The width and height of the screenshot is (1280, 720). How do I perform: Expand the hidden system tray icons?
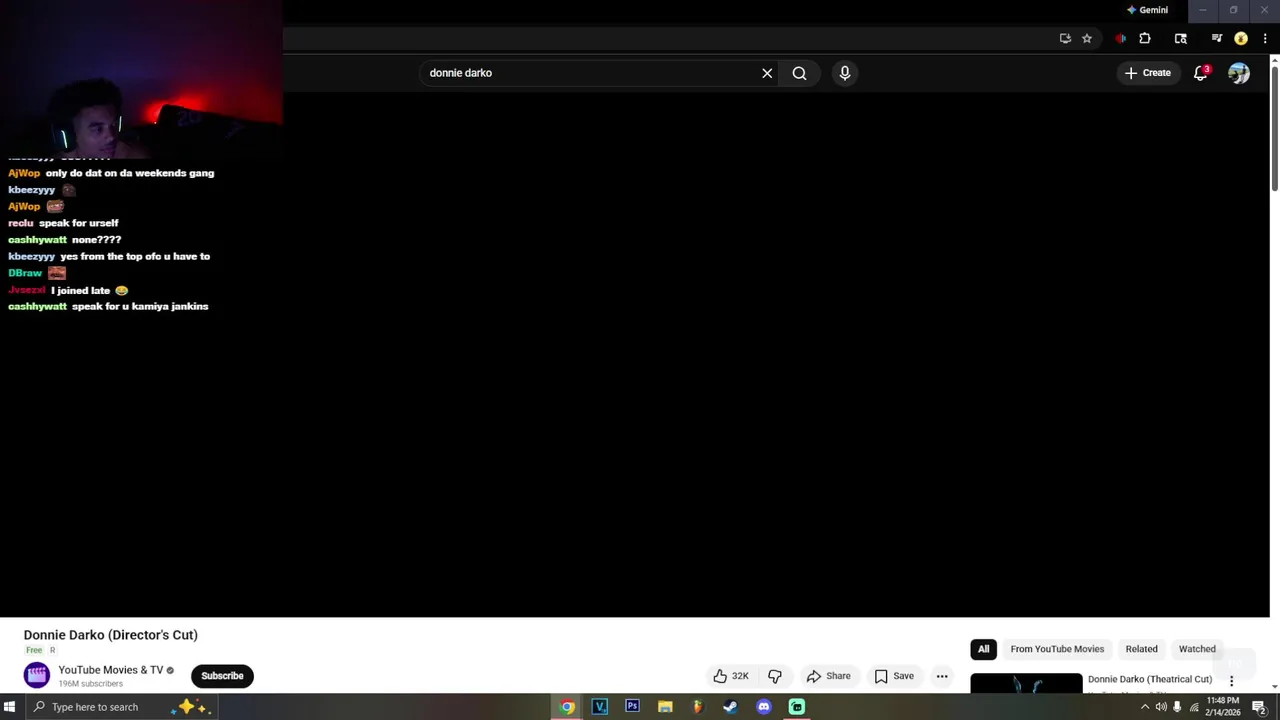1145,707
